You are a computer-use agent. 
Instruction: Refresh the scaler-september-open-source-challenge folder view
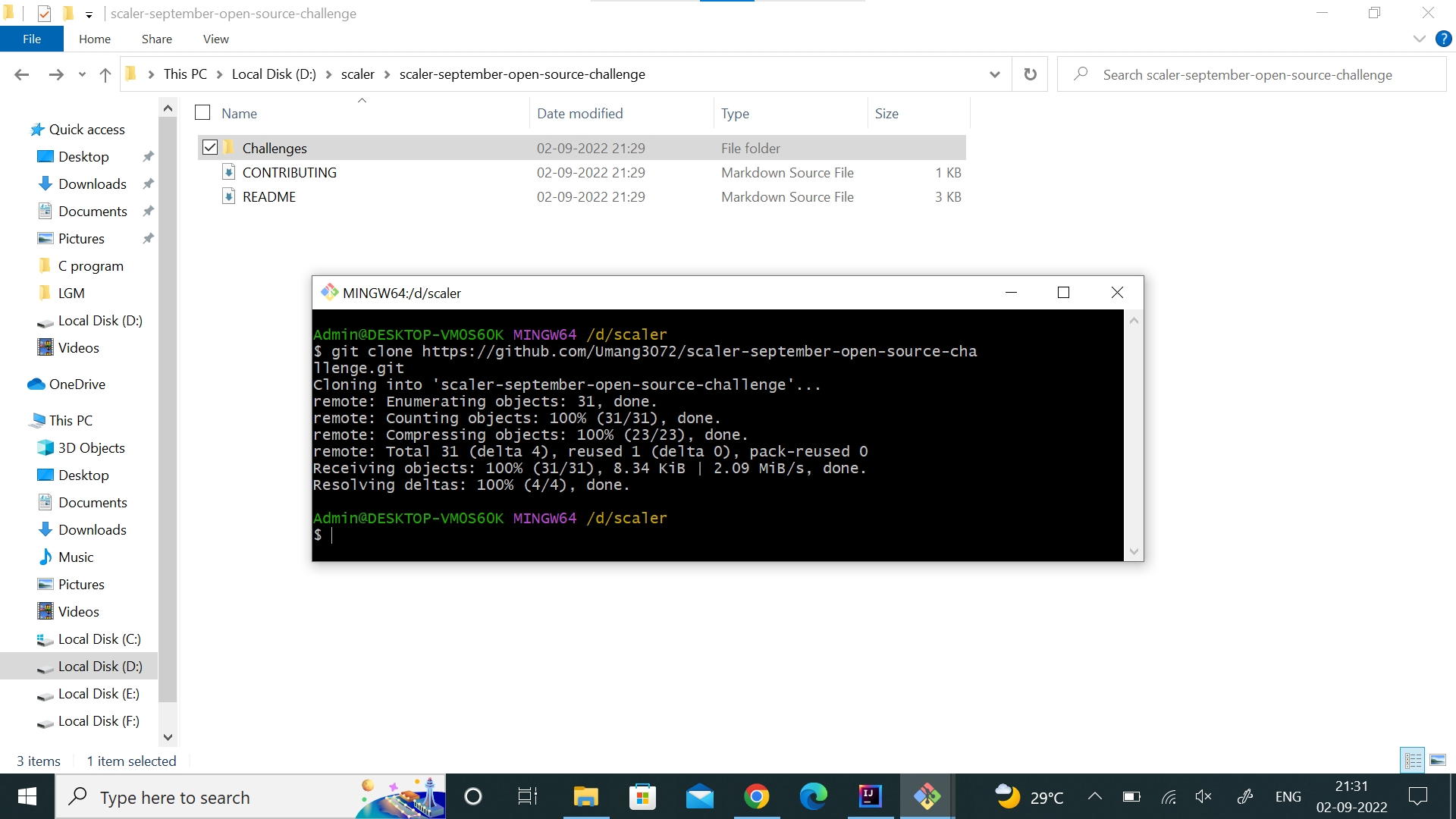point(1029,74)
